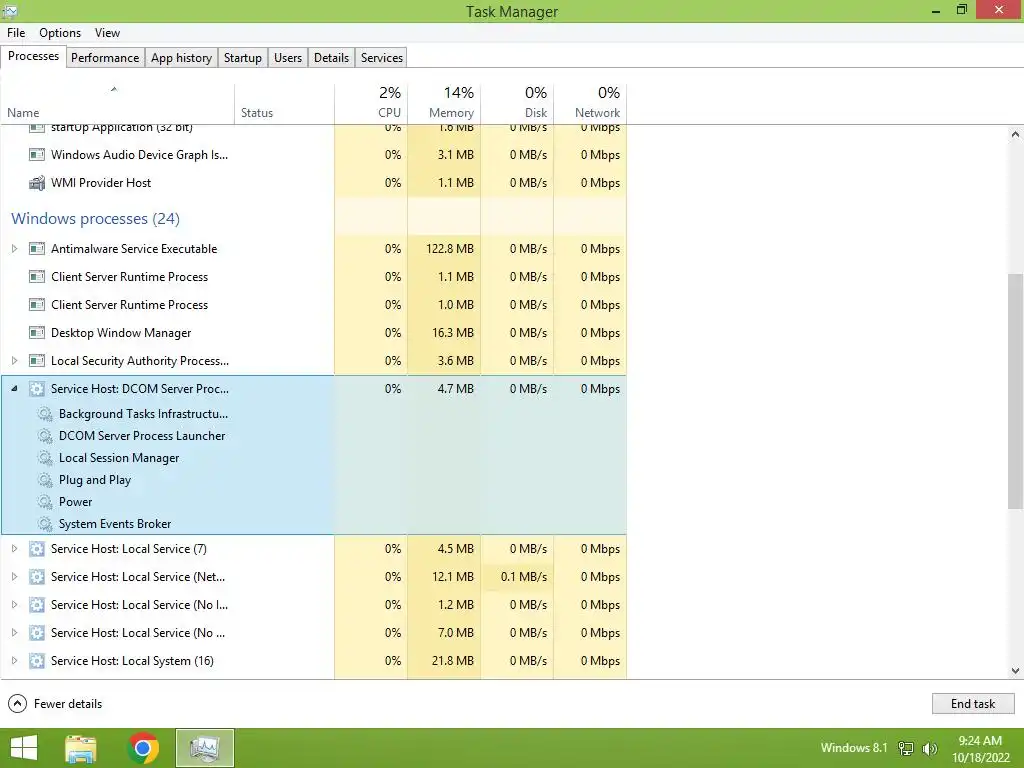
Task: Click the Task Manager title bar icon
Action: tap(9, 11)
